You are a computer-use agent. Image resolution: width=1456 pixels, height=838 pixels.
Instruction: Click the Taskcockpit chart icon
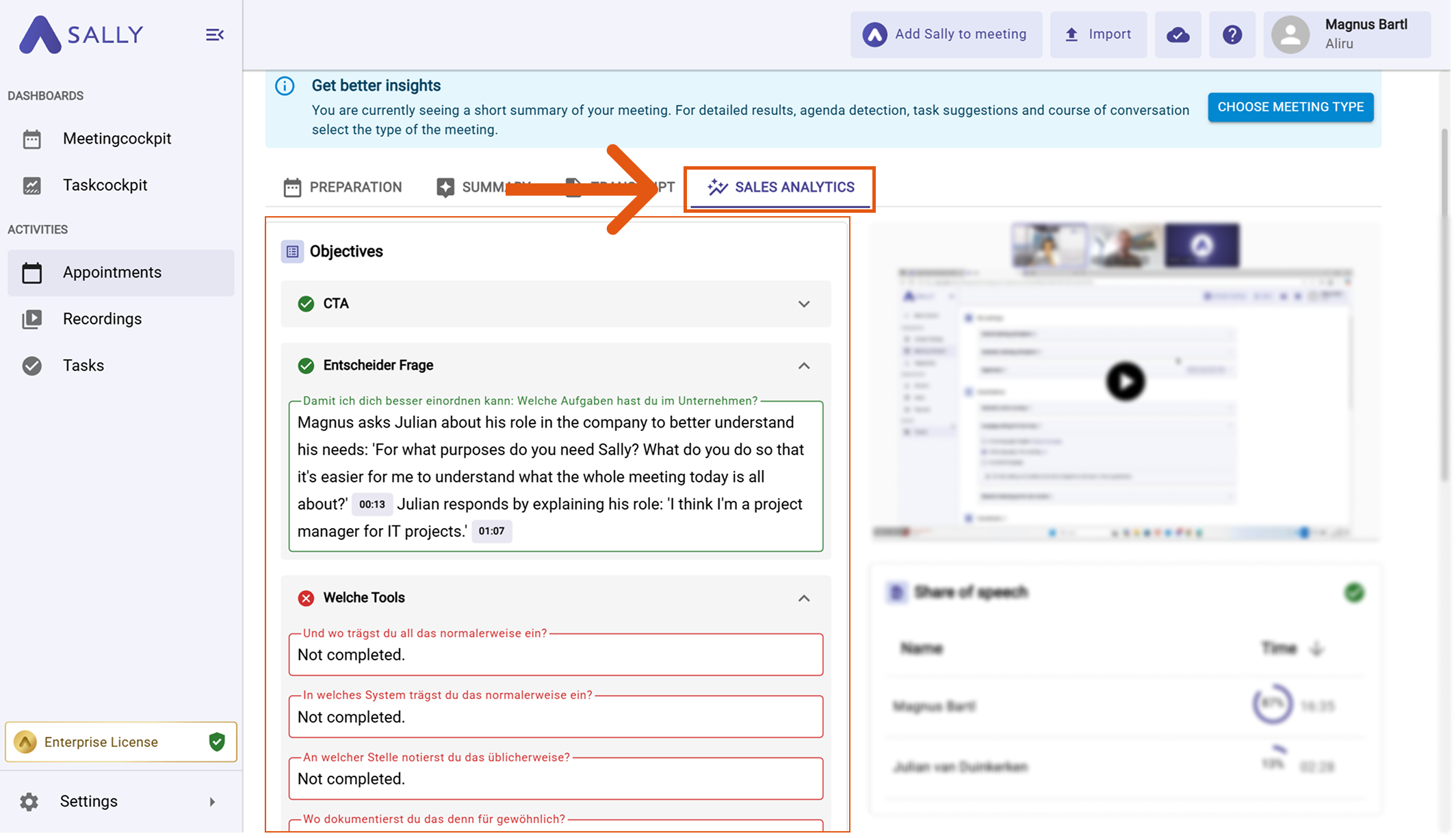(x=31, y=185)
